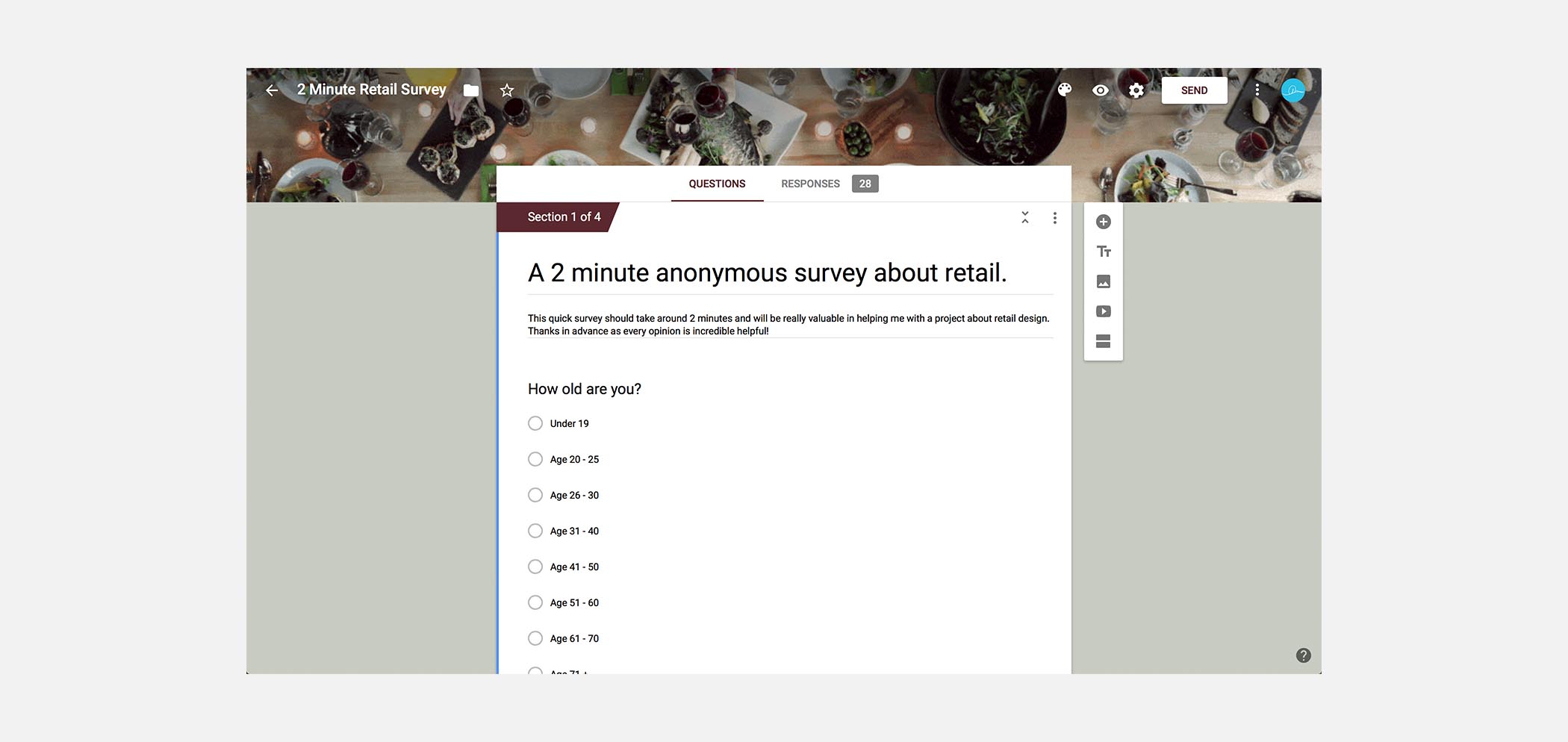Click the SEND button
The width and height of the screenshot is (1568, 742).
pos(1194,90)
